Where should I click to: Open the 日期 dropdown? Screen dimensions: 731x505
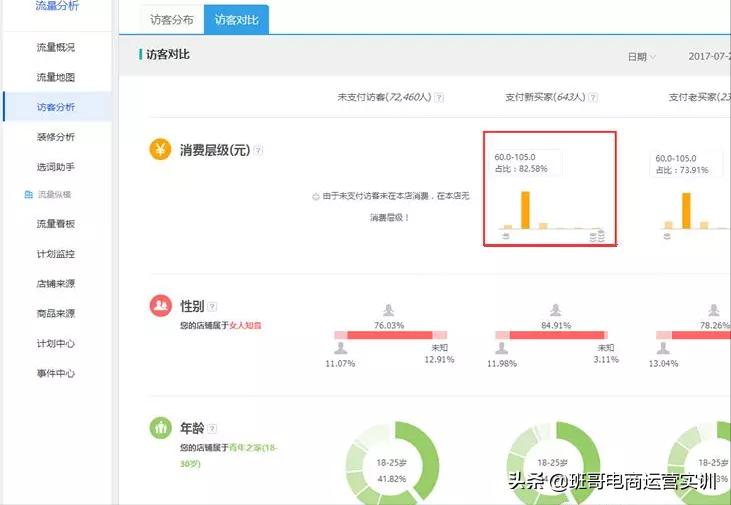(x=641, y=57)
